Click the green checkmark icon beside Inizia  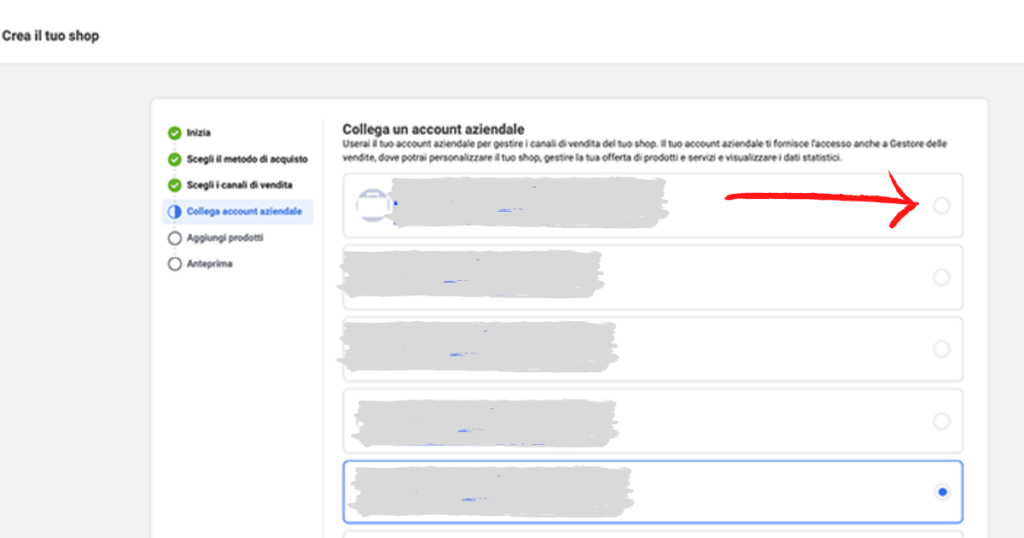coord(174,133)
